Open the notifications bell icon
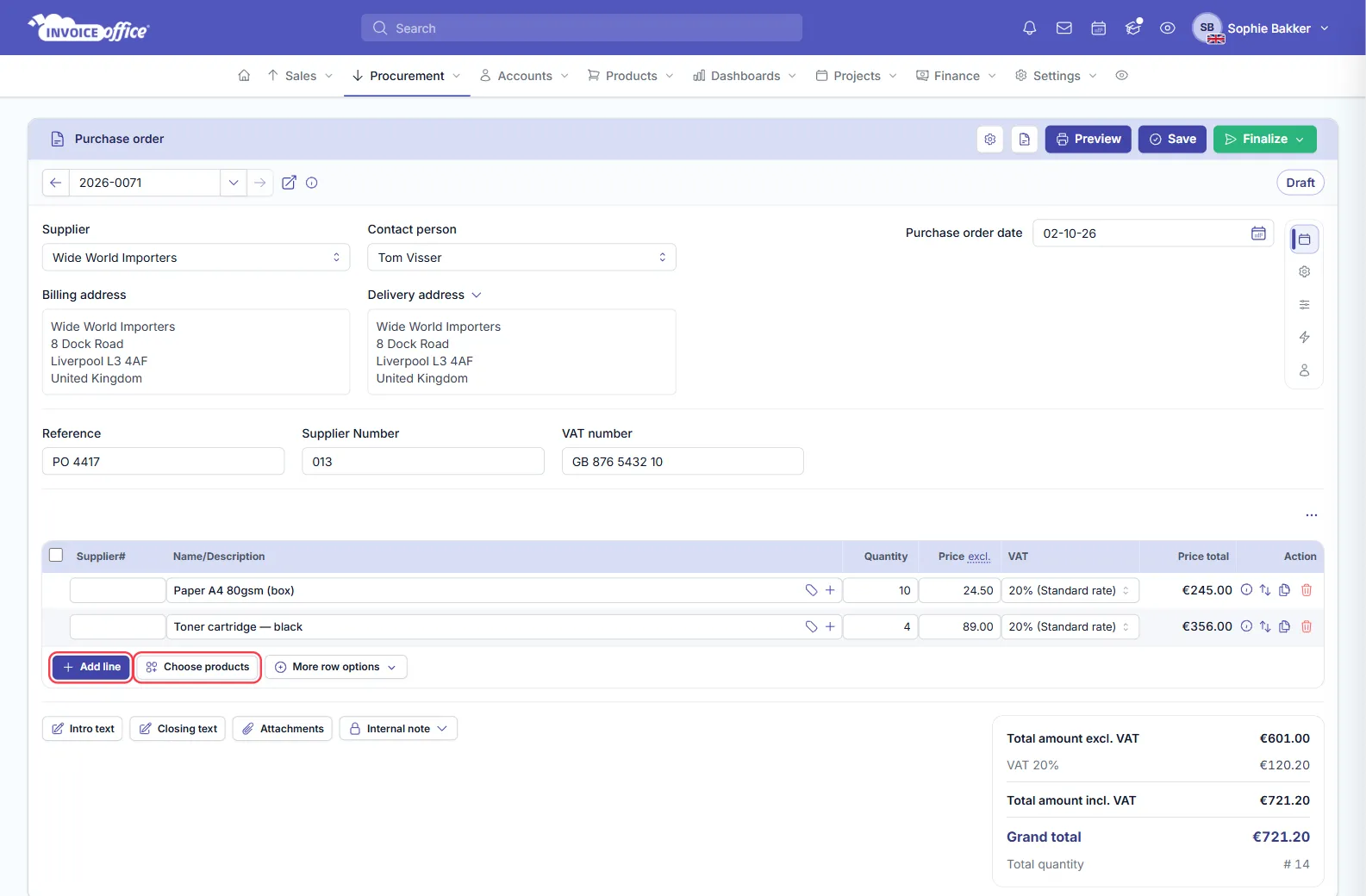Screen dimensions: 1366x896 (1029, 28)
